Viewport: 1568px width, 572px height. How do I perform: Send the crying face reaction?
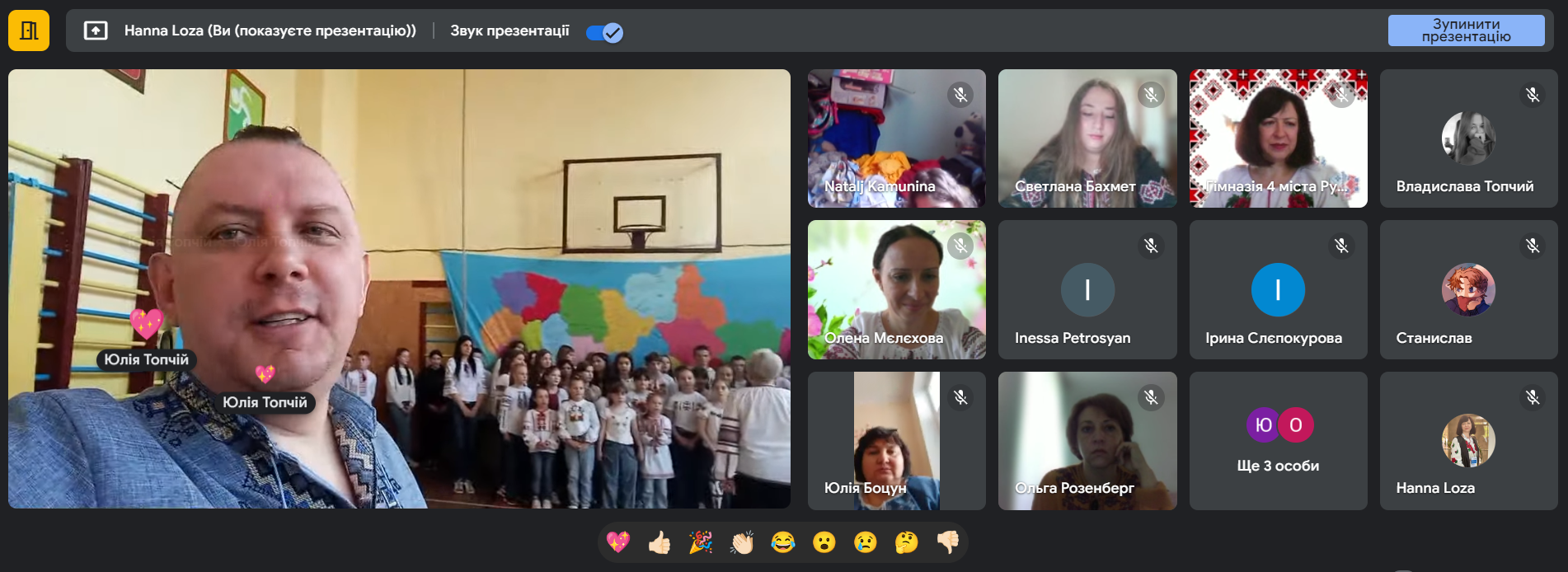point(865,542)
